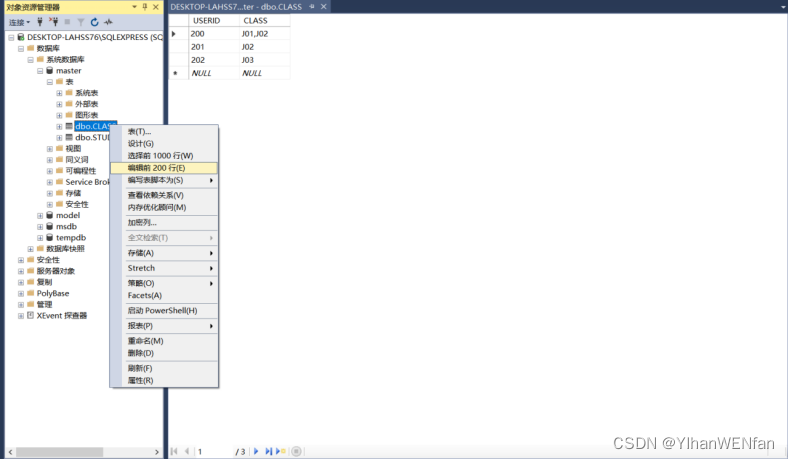Go to next row navigation button
Screen dimensions: 789x459
[x=256, y=451]
